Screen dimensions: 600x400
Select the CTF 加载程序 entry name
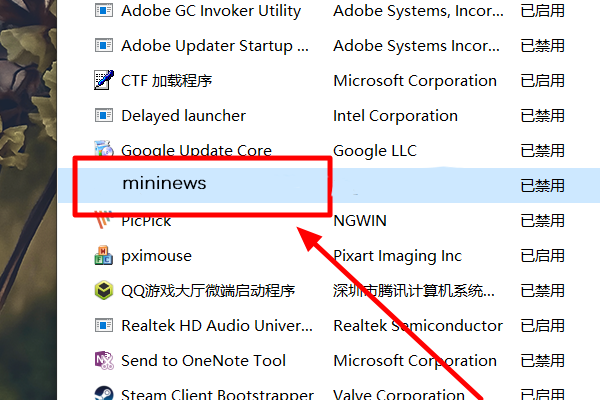pyautogui.click(x=166, y=81)
